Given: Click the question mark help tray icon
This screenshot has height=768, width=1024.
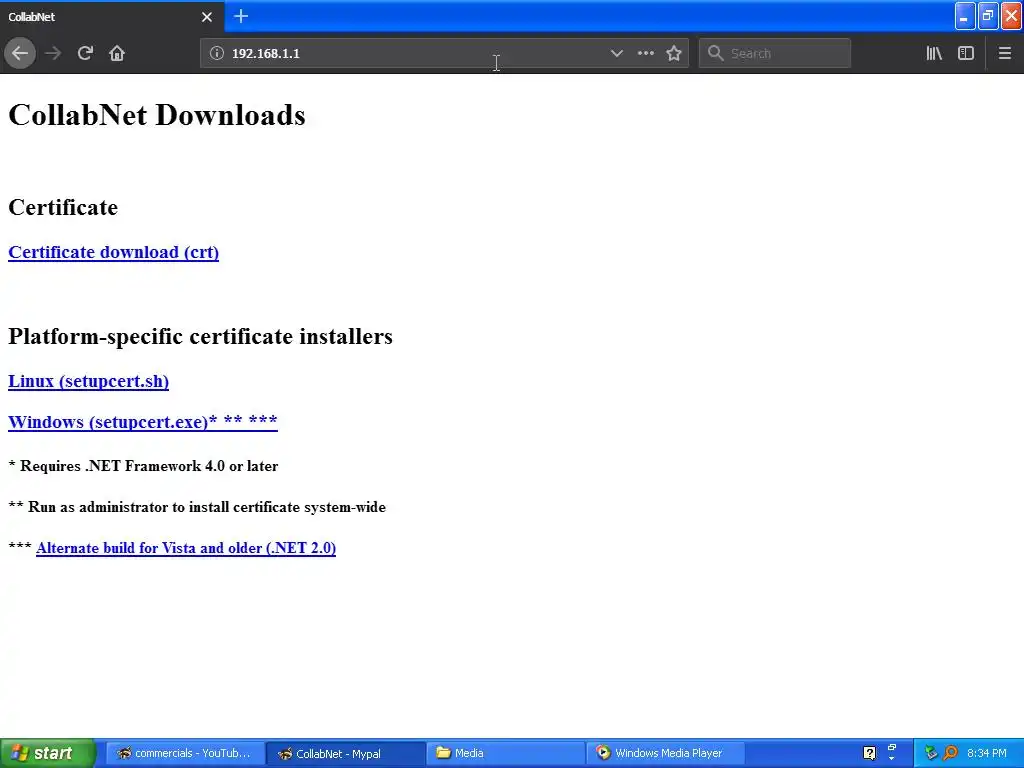Looking at the screenshot, I should point(869,753).
